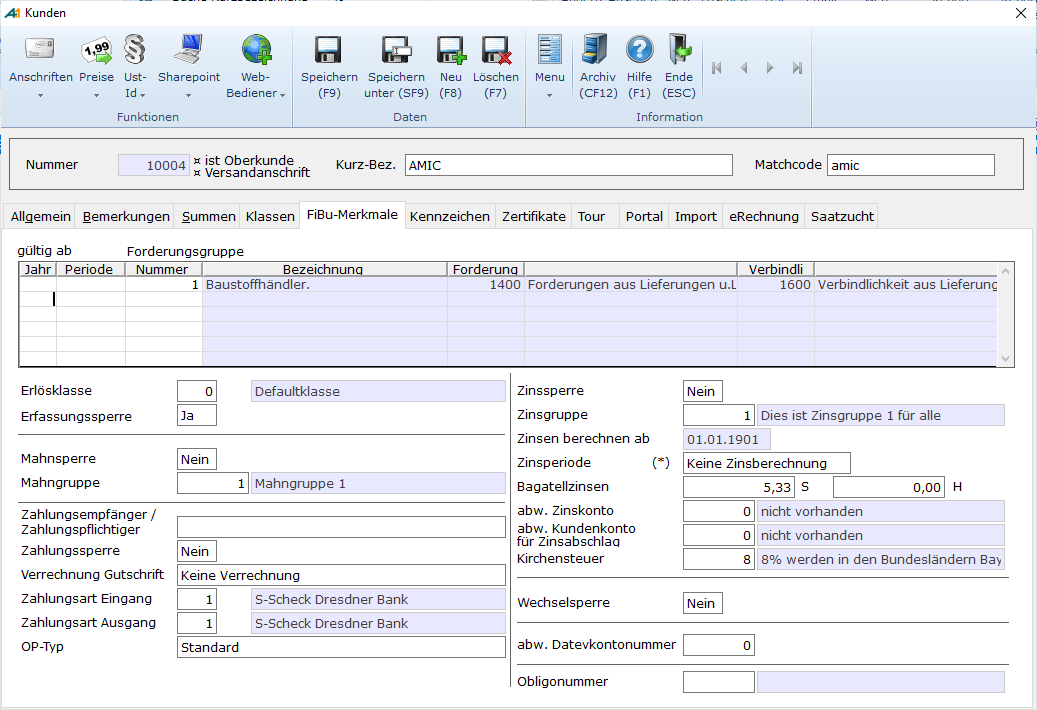Expand the Web-Bediener dropdown arrow

tap(282, 95)
